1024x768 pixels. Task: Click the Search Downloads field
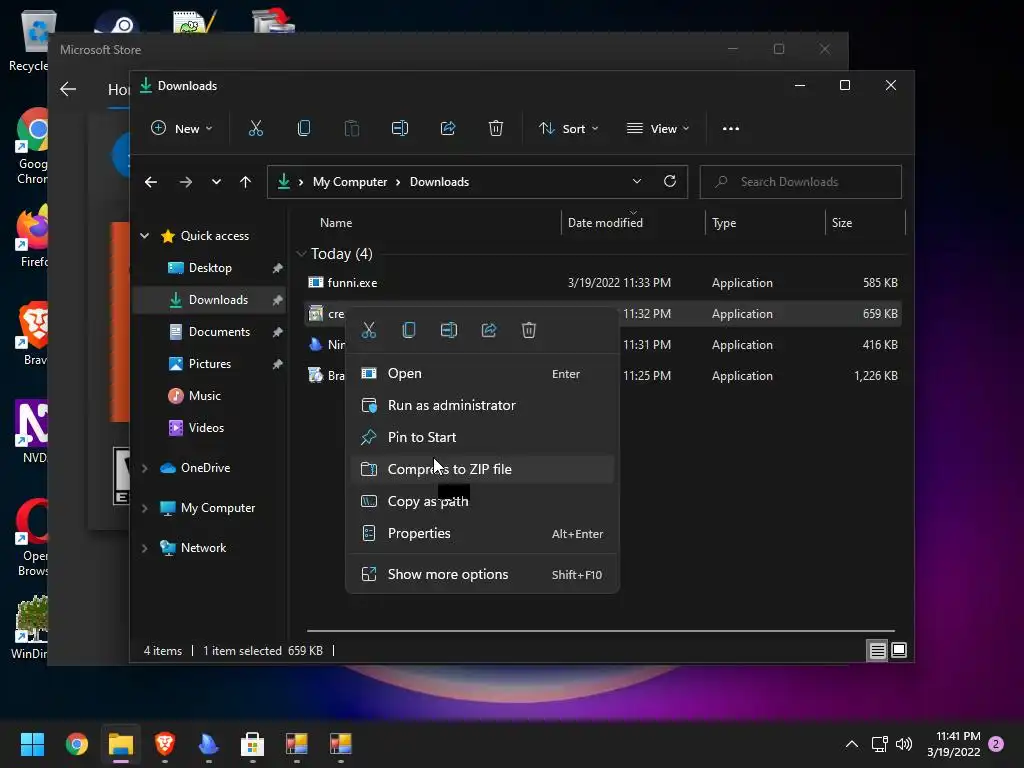(801, 182)
